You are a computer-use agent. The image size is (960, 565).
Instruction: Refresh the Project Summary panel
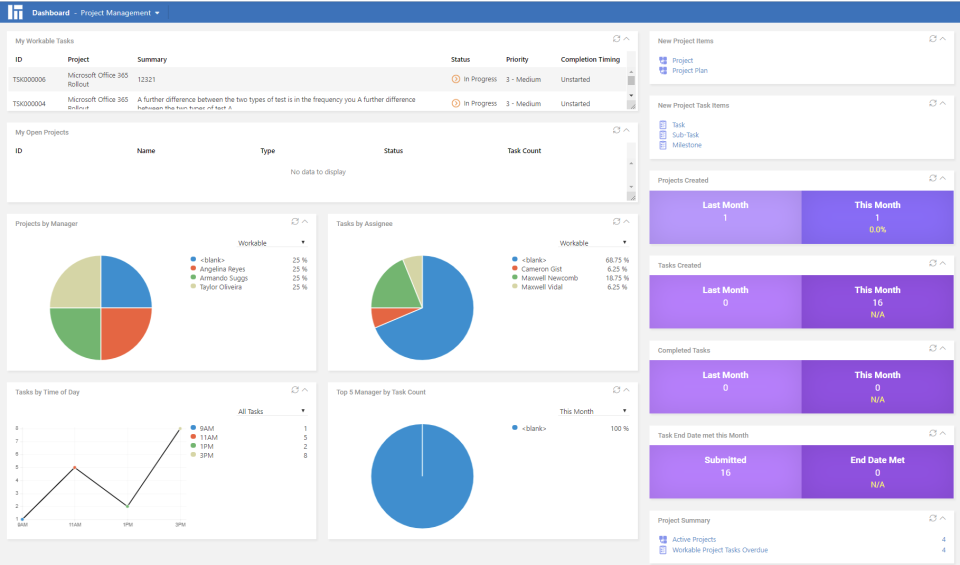pyautogui.click(x=933, y=518)
